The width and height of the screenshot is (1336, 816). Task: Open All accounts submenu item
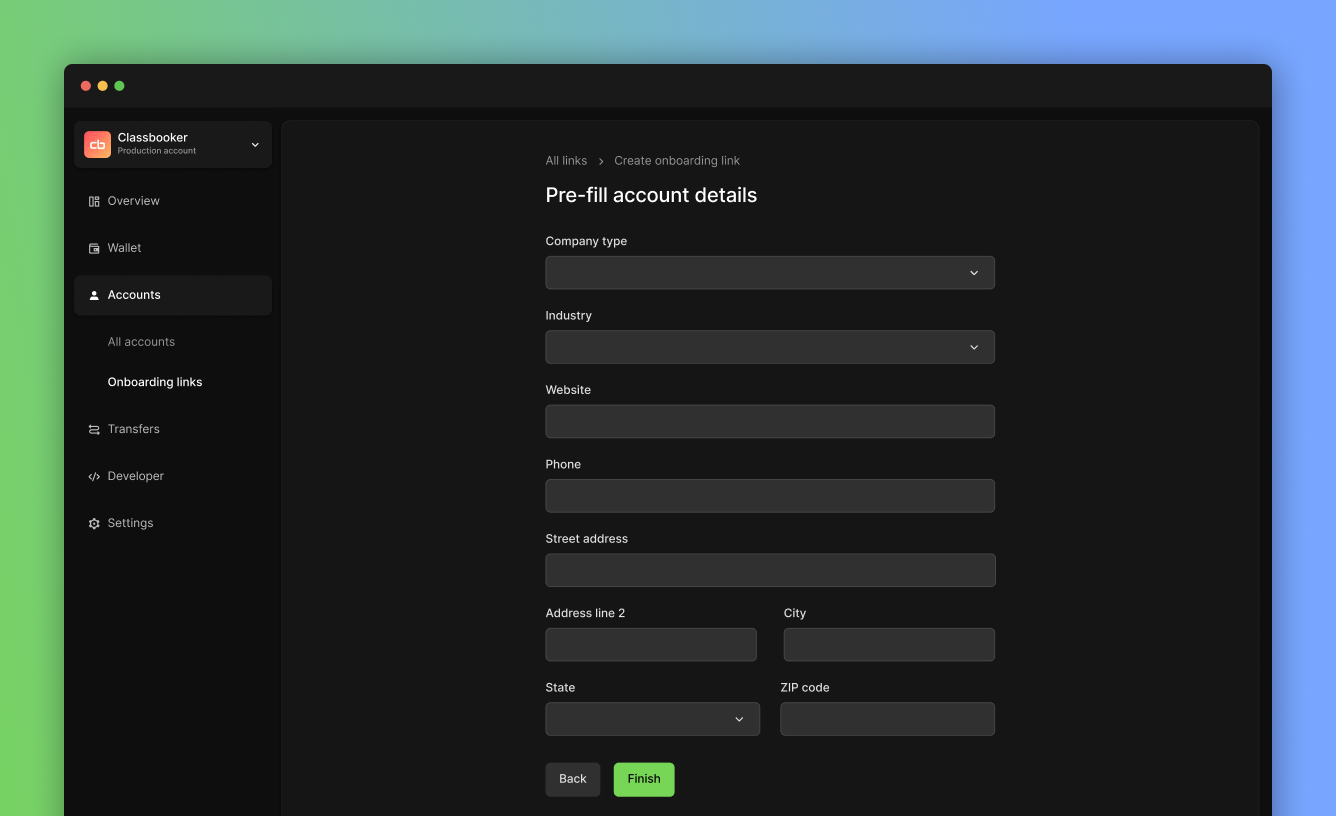[x=141, y=342]
